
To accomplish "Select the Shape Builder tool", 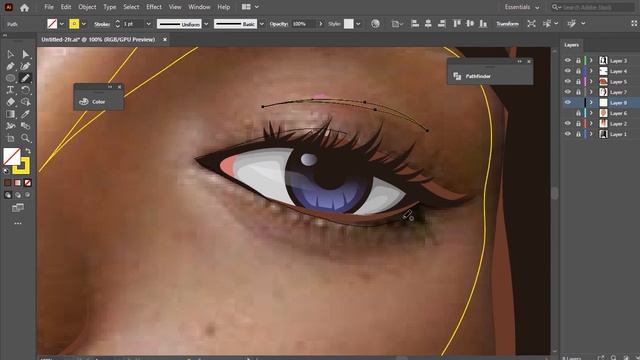I will coord(26,102).
